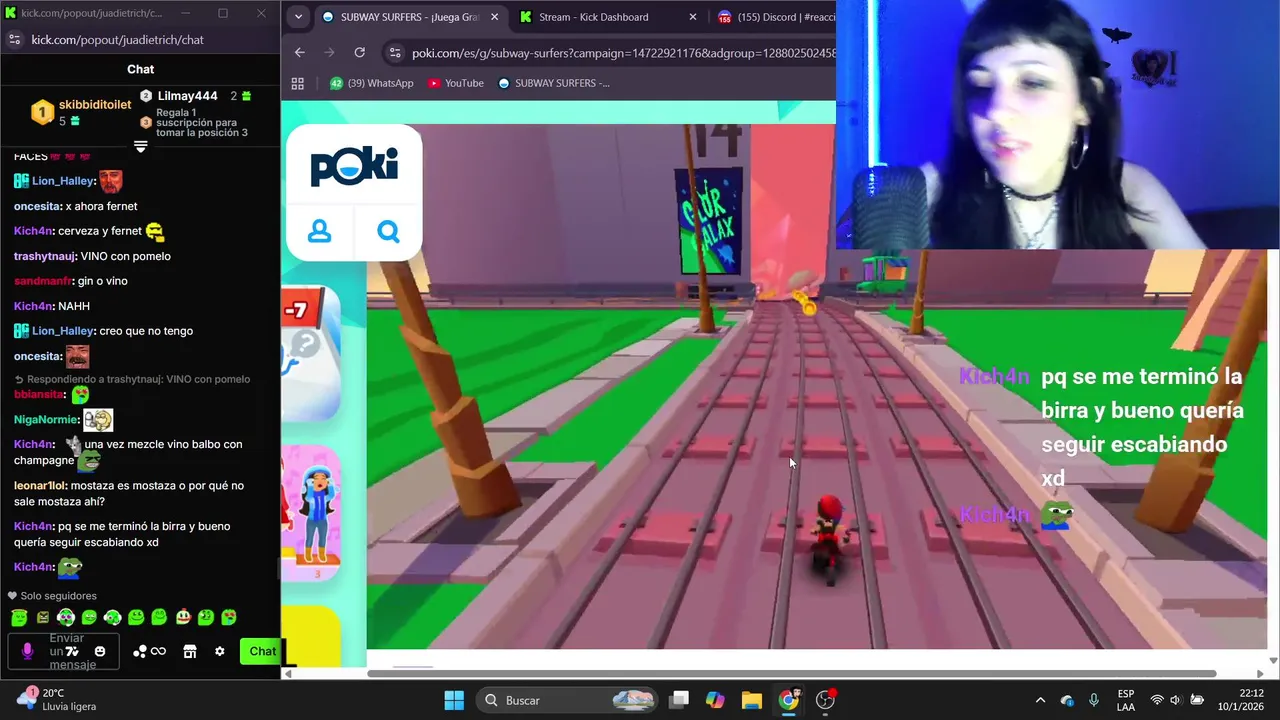Click the ESP LAA language indicator
The image size is (1280, 720).
point(1126,700)
